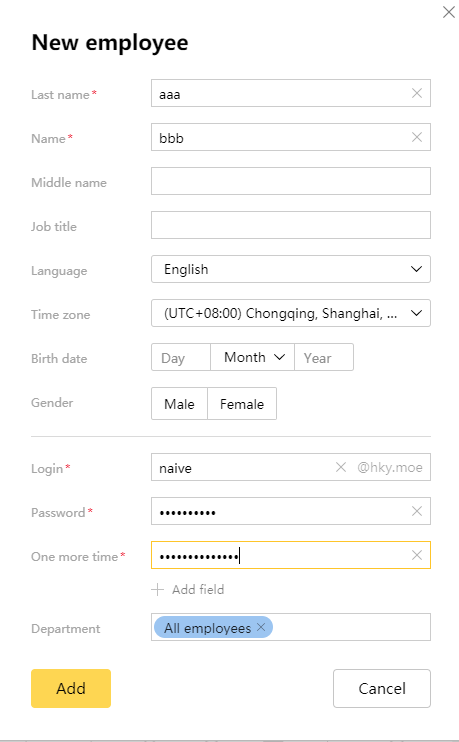
Task: Open the birth Month dropdown
Action: click(x=252, y=357)
